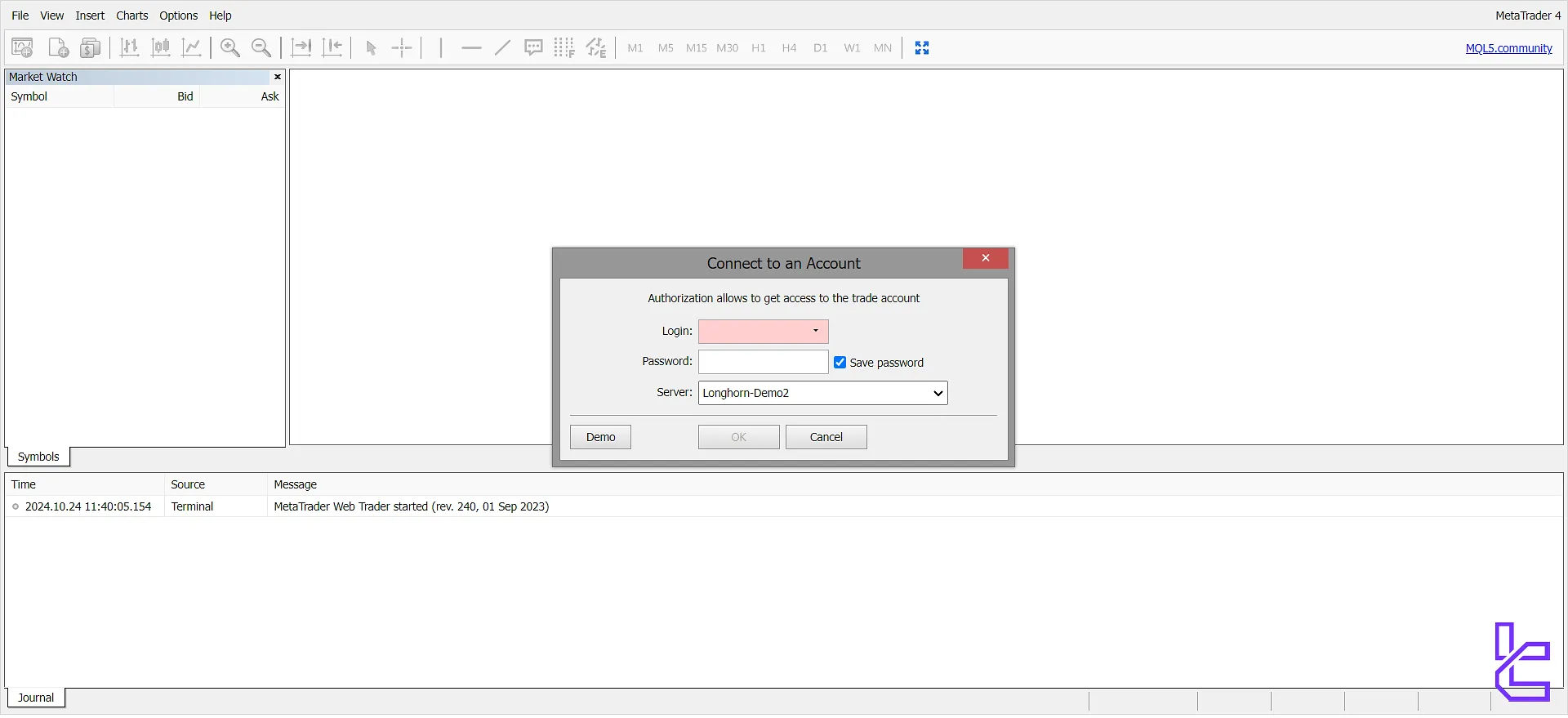1568x718 pixels.
Task: Switch to candlestick chart view
Action: (x=161, y=48)
